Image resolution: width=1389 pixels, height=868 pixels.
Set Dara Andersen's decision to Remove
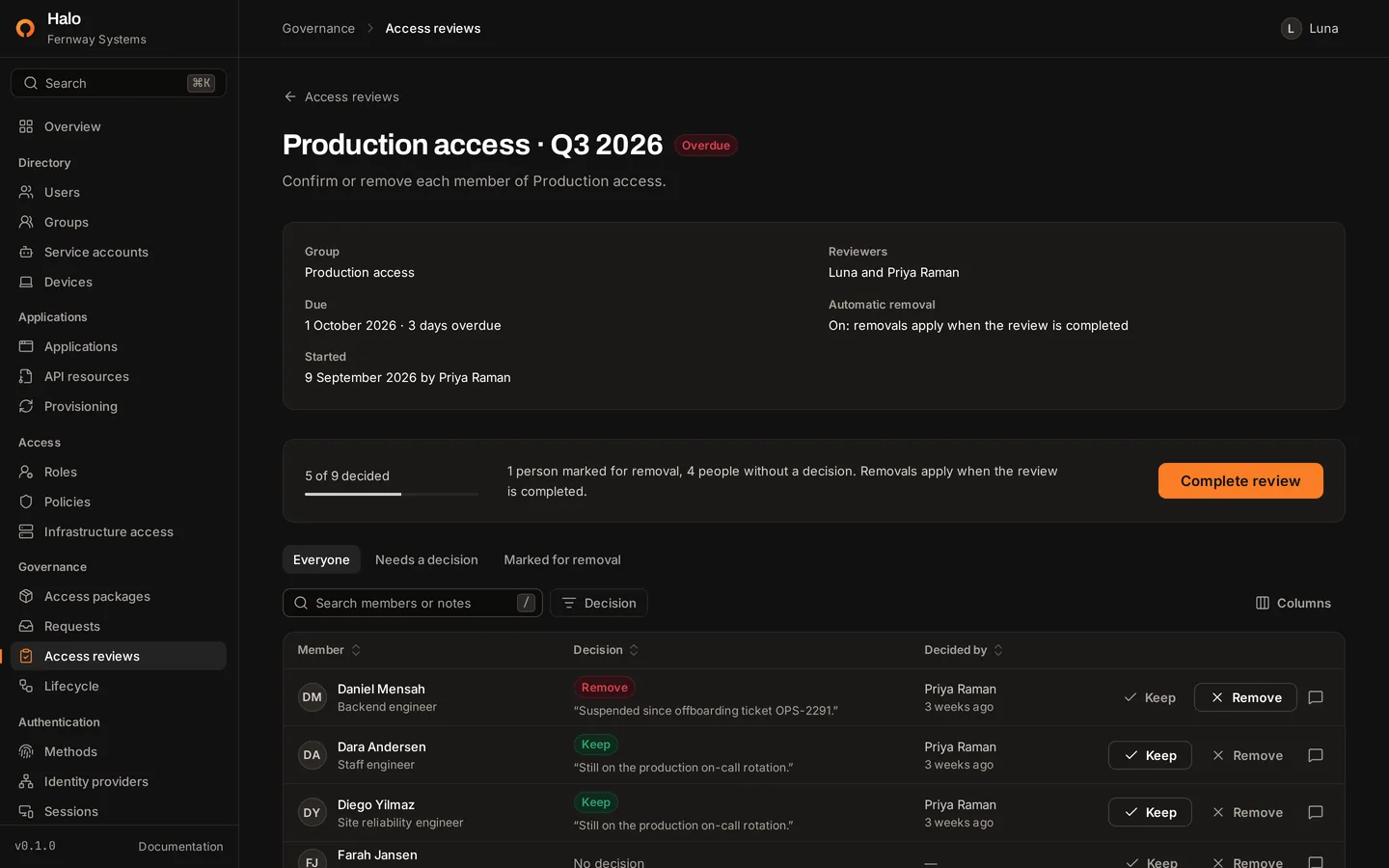[1247, 755]
